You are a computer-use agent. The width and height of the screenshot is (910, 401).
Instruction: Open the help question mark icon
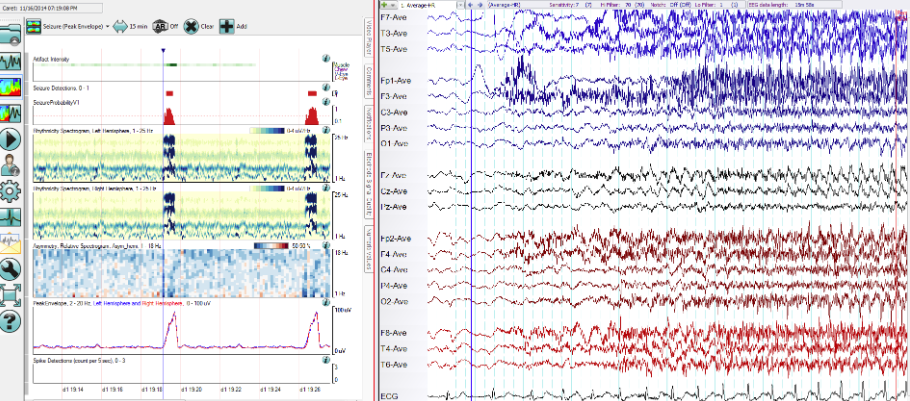click(x=11, y=322)
